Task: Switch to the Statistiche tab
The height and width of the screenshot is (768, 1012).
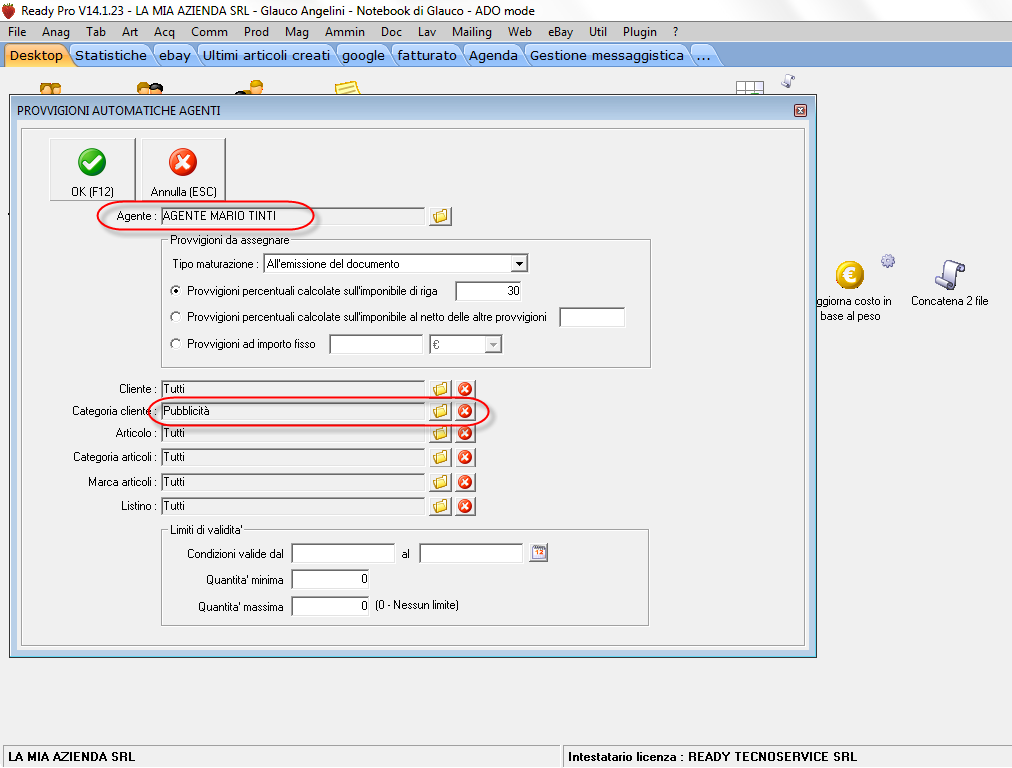Action: pyautogui.click(x=110, y=56)
